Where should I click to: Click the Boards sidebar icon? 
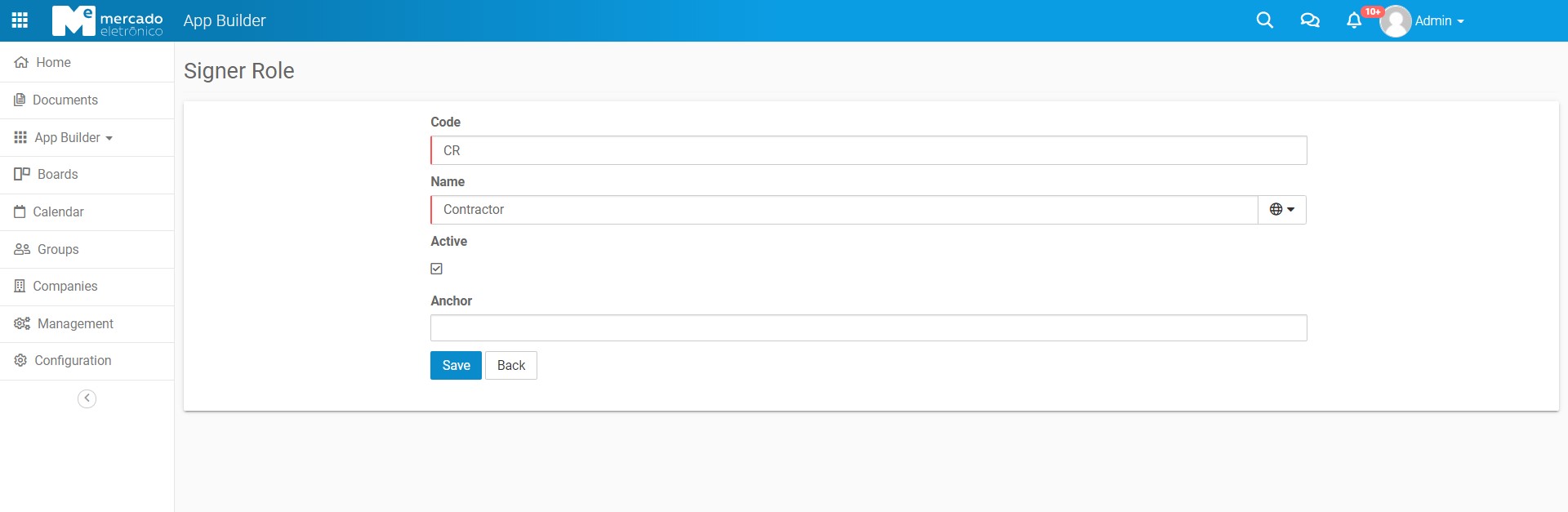click(22, 175)
